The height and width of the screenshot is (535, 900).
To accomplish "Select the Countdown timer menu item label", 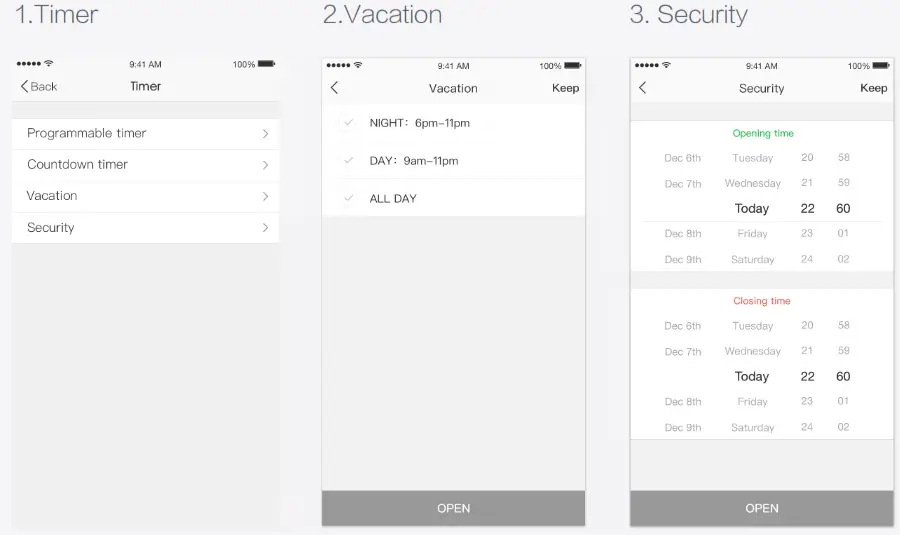I will pyautogui.click(x=77, y=165).
